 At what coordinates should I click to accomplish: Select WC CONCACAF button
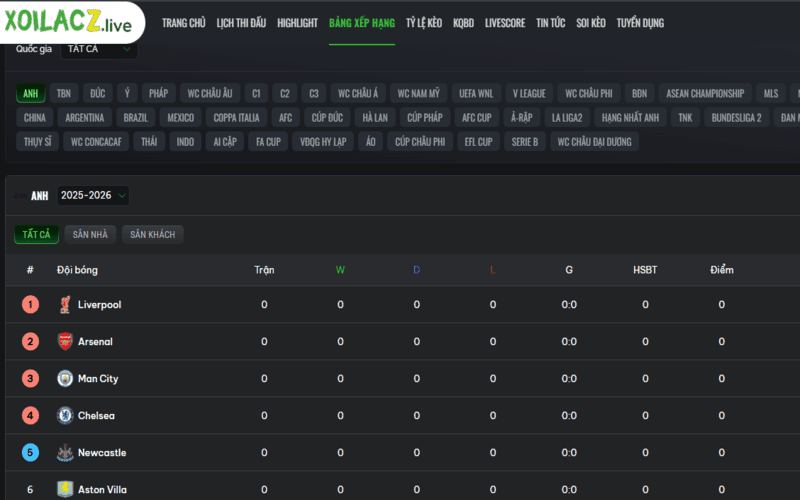[x=96, y=142]
